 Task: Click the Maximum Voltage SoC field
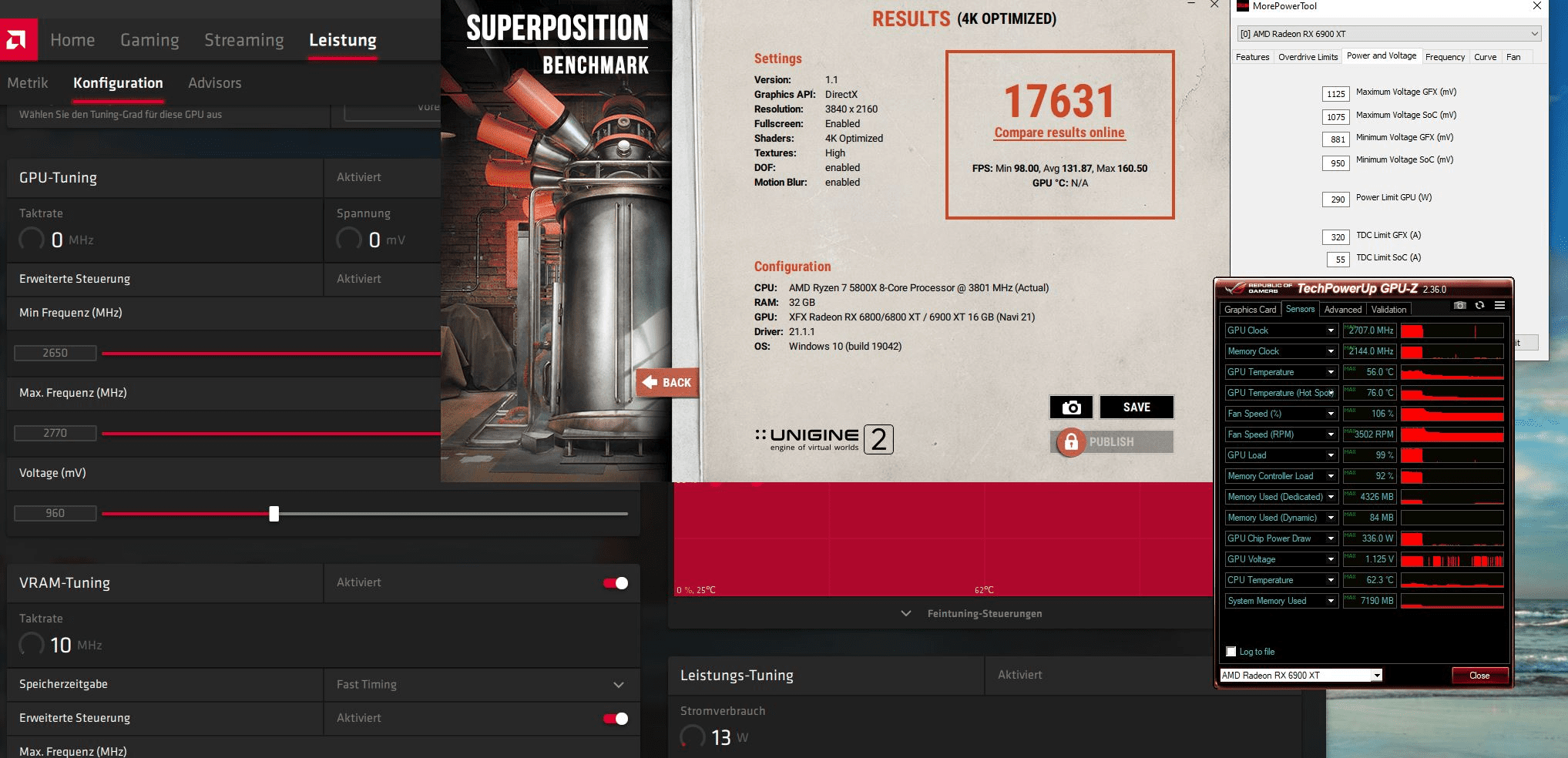1335,117
